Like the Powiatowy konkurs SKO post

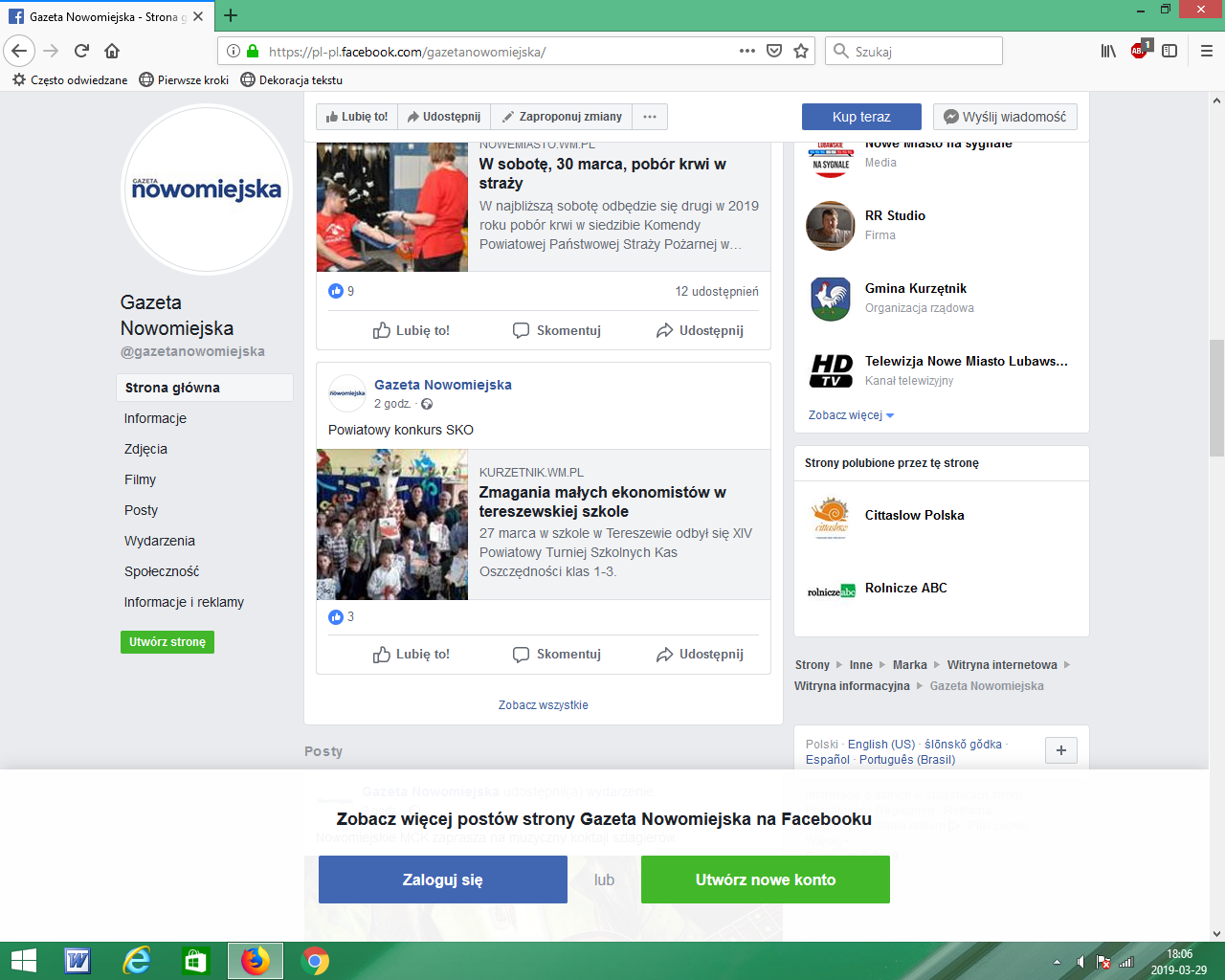coord(412,654)
